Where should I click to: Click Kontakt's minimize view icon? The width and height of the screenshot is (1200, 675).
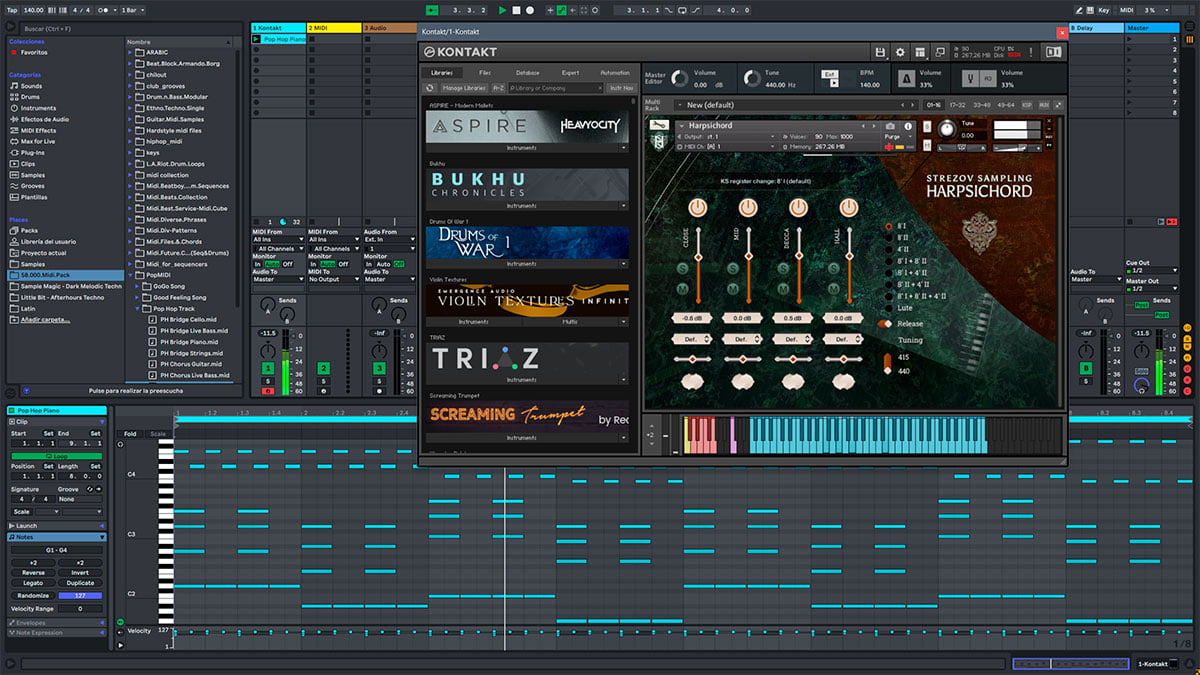[x=940, y=52]
